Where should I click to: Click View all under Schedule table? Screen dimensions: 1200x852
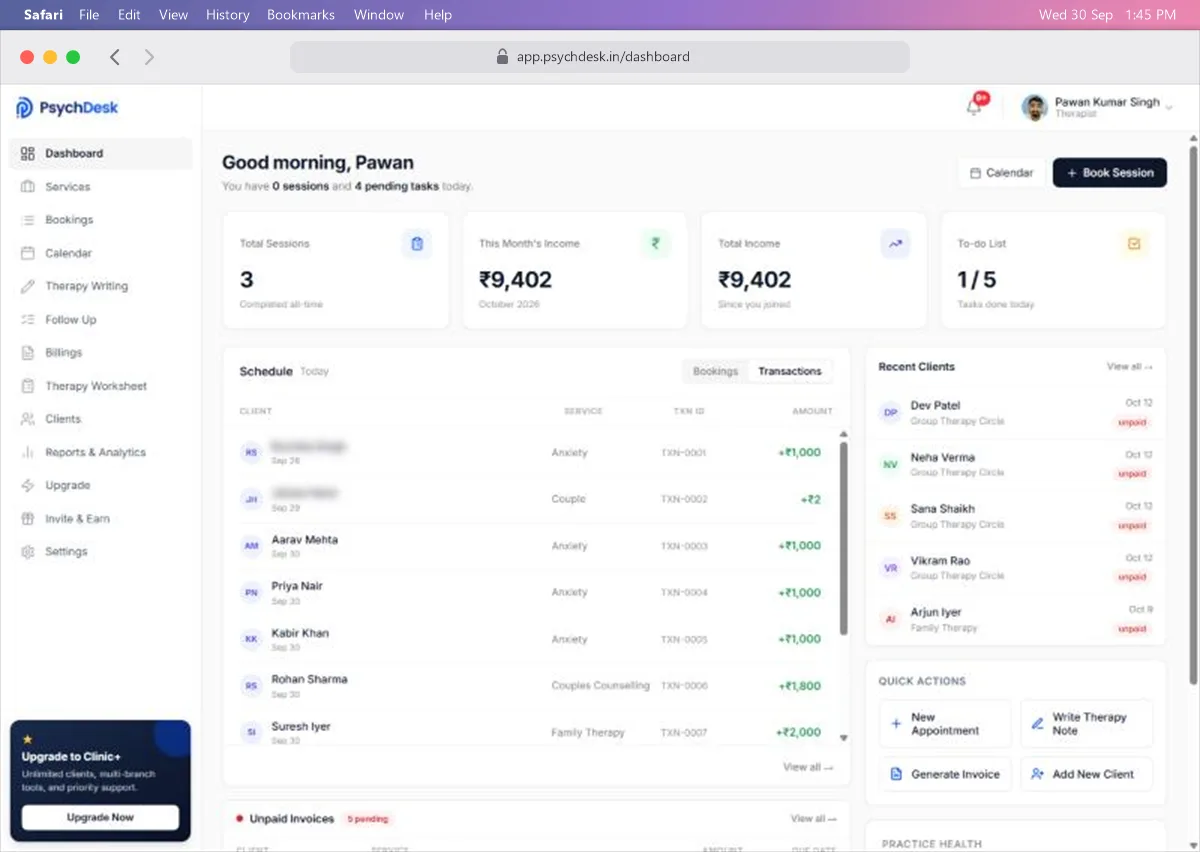[x=808, y=767]
